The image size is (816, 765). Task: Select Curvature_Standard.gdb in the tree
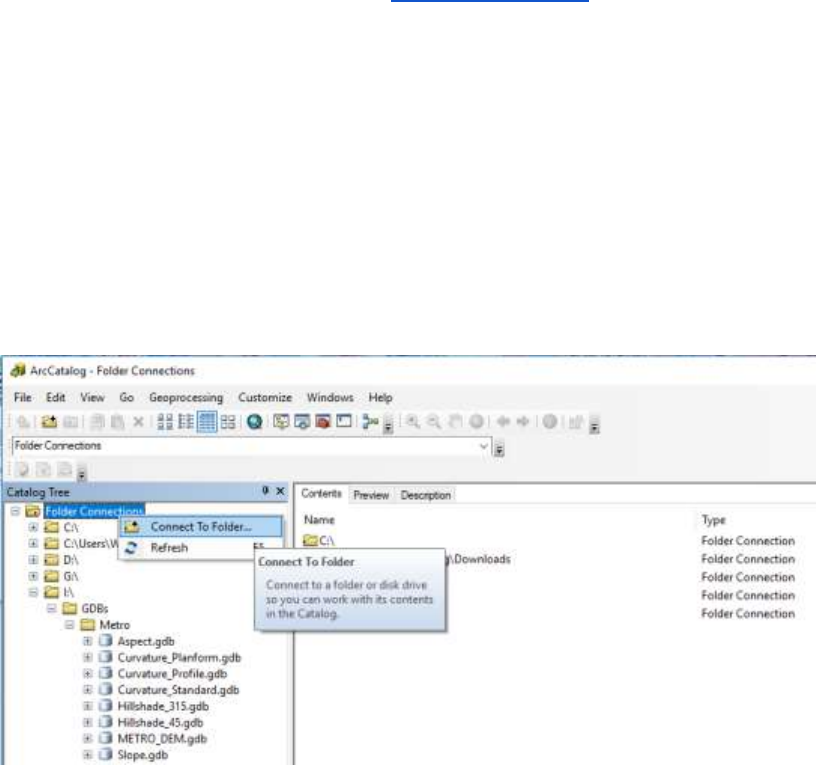click(178, 690)
